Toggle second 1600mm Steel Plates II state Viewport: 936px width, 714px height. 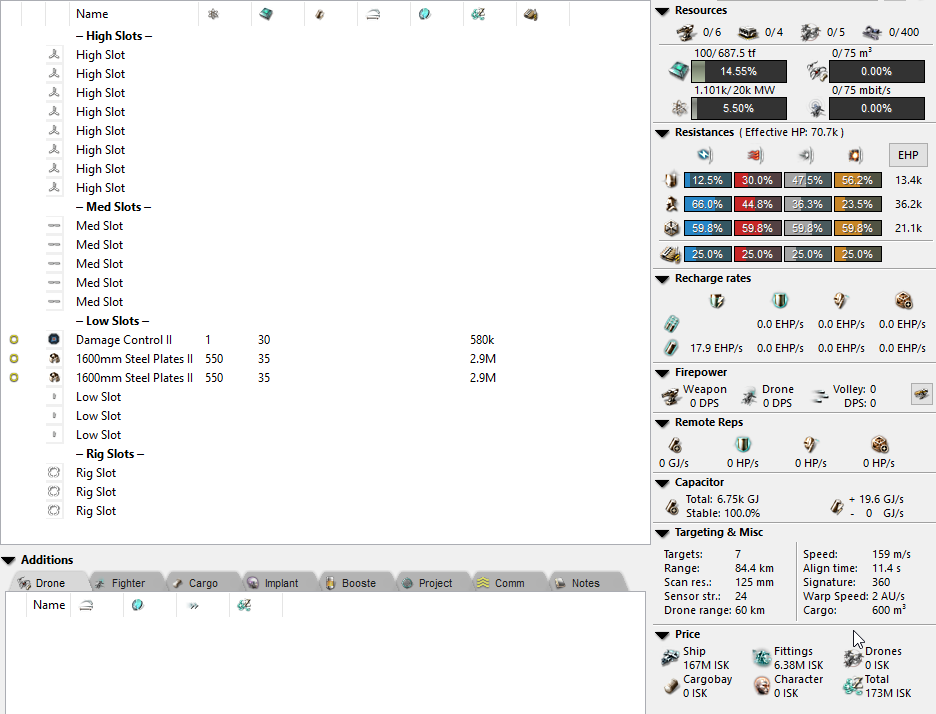(14, 378)
